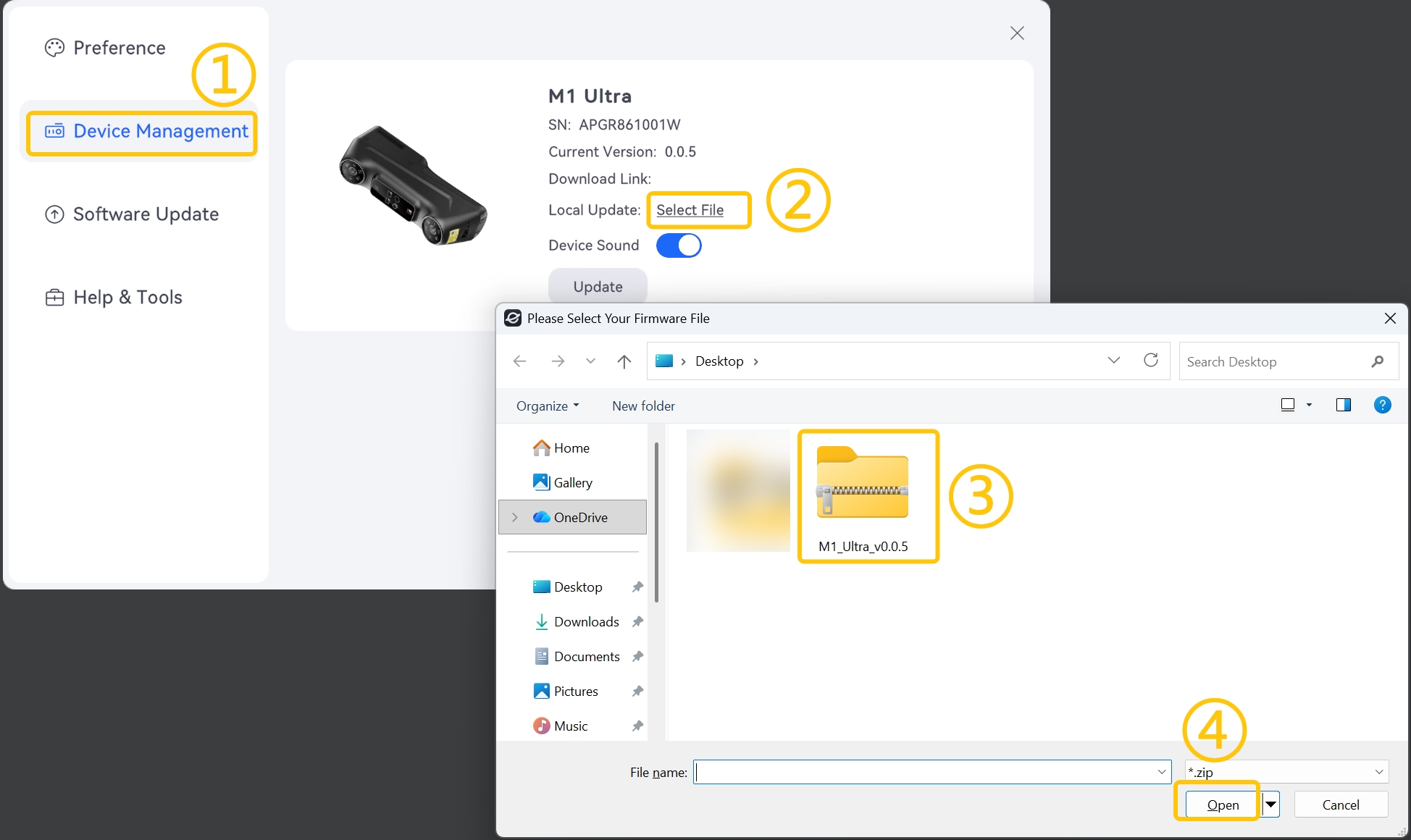Screen dimensions: 1411x840
Task: Go forward in file dialog
Action: [558, 361]
